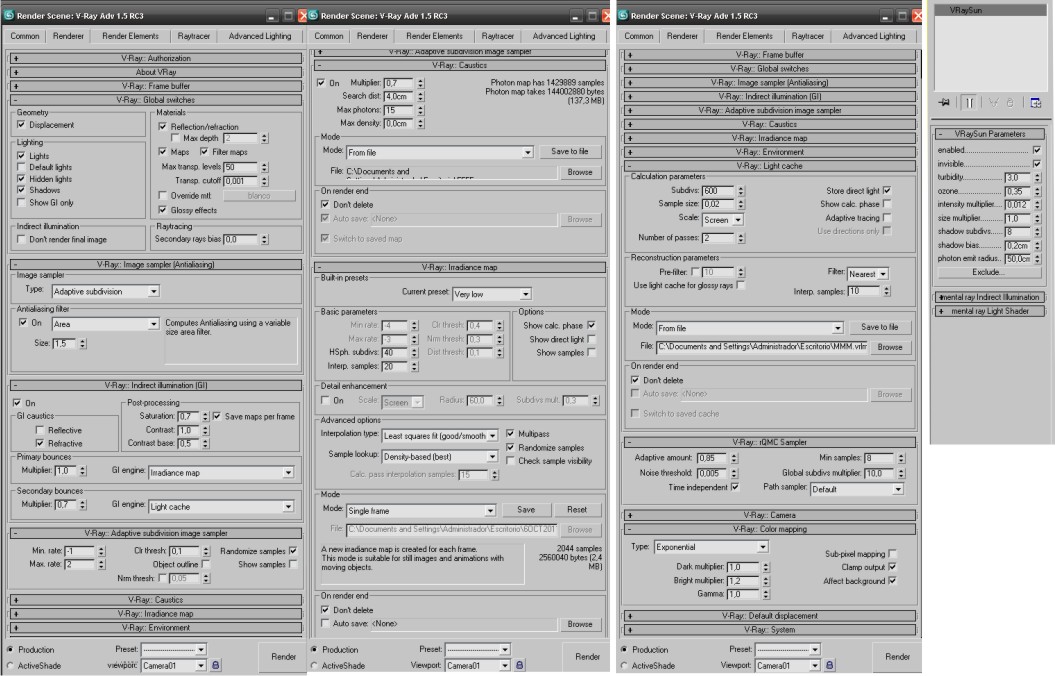Open the Irradiance map Mode Single frame dropdown
Image resolution: width=1055 pixels, height=676 pixels.
coord(421,510)
